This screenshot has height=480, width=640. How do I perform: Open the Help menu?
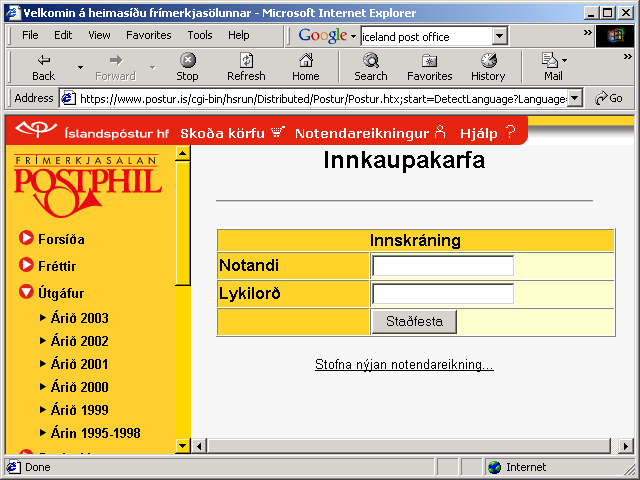click(239, 35)
